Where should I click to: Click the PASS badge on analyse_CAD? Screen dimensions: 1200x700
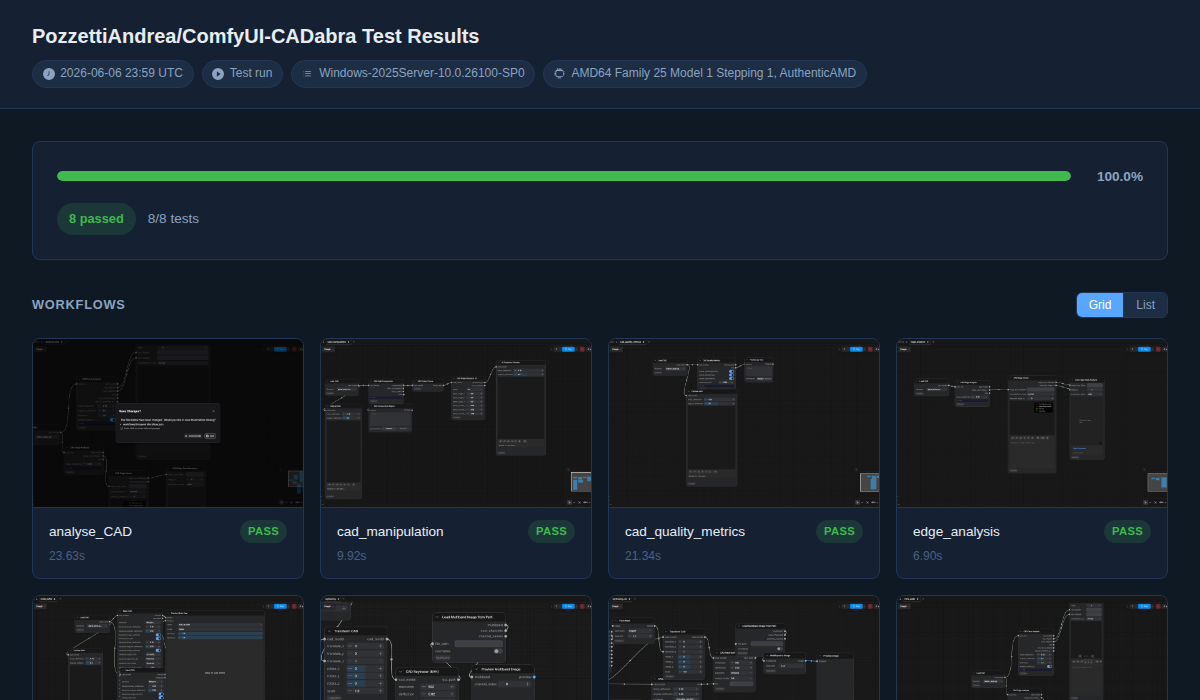(x=263, y=532)
